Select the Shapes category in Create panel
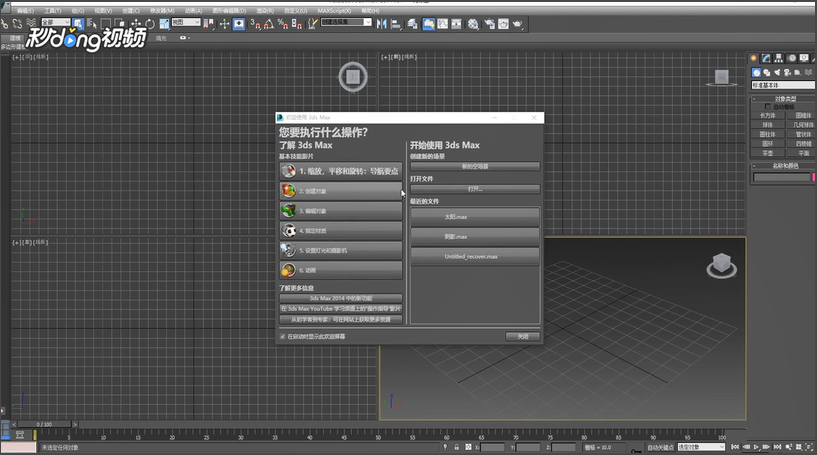Screen dimensions: 817x455 (x=766, y=72)
